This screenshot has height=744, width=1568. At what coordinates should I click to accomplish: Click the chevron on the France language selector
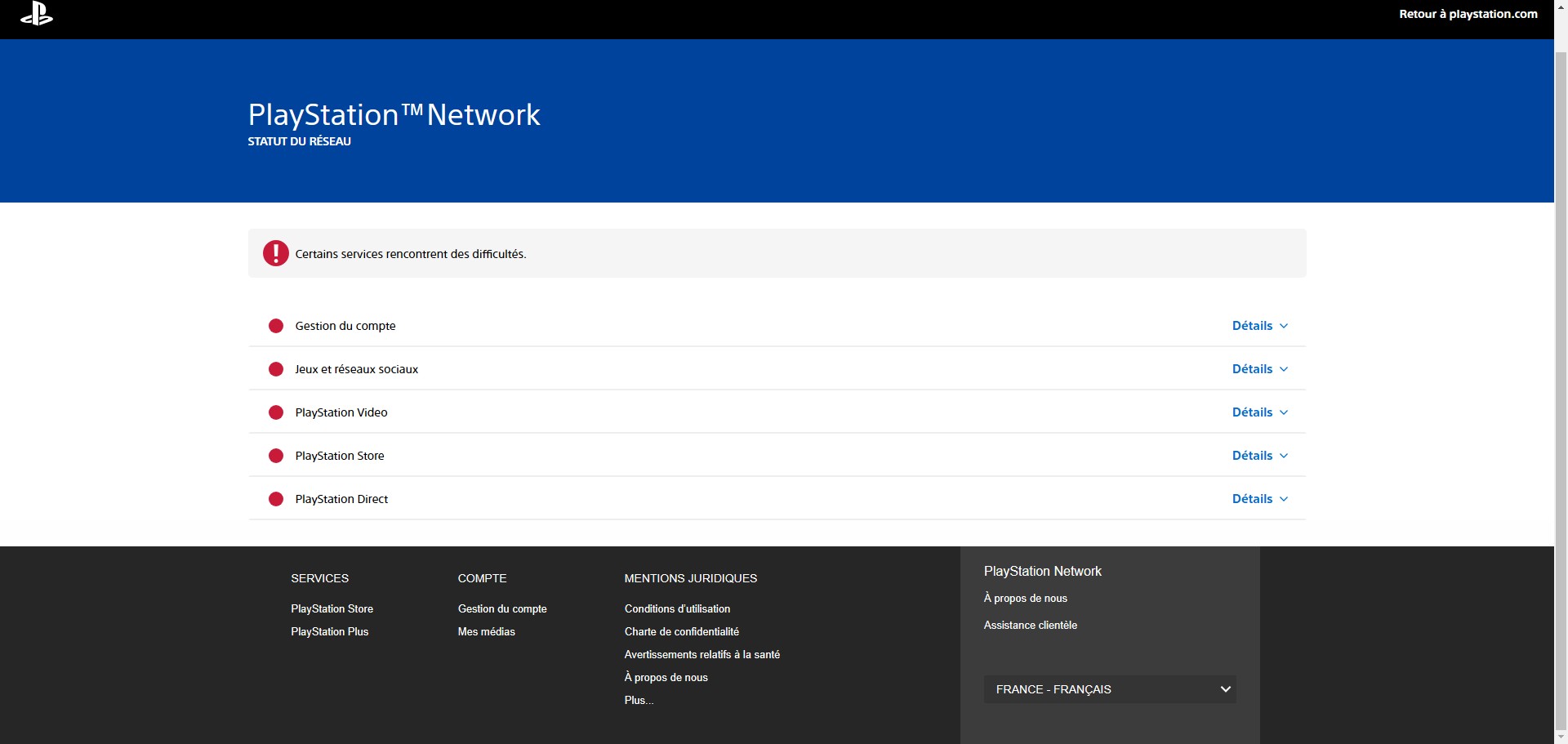1225,688
